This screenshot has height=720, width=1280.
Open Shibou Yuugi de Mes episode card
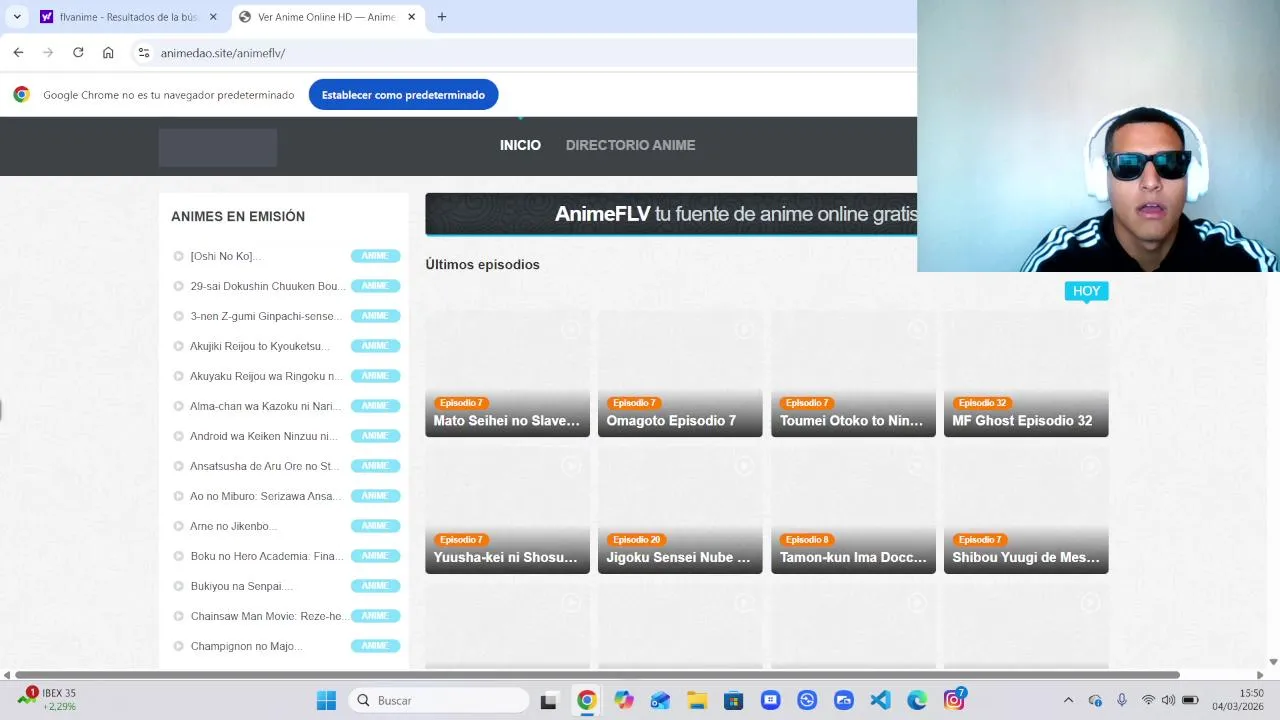(x=1026, y=510)
